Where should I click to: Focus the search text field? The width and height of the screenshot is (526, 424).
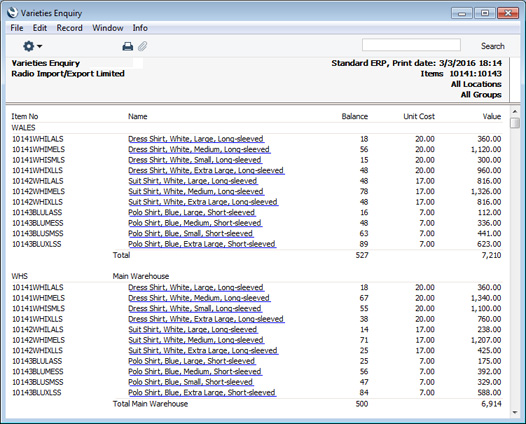coord(411,45)
